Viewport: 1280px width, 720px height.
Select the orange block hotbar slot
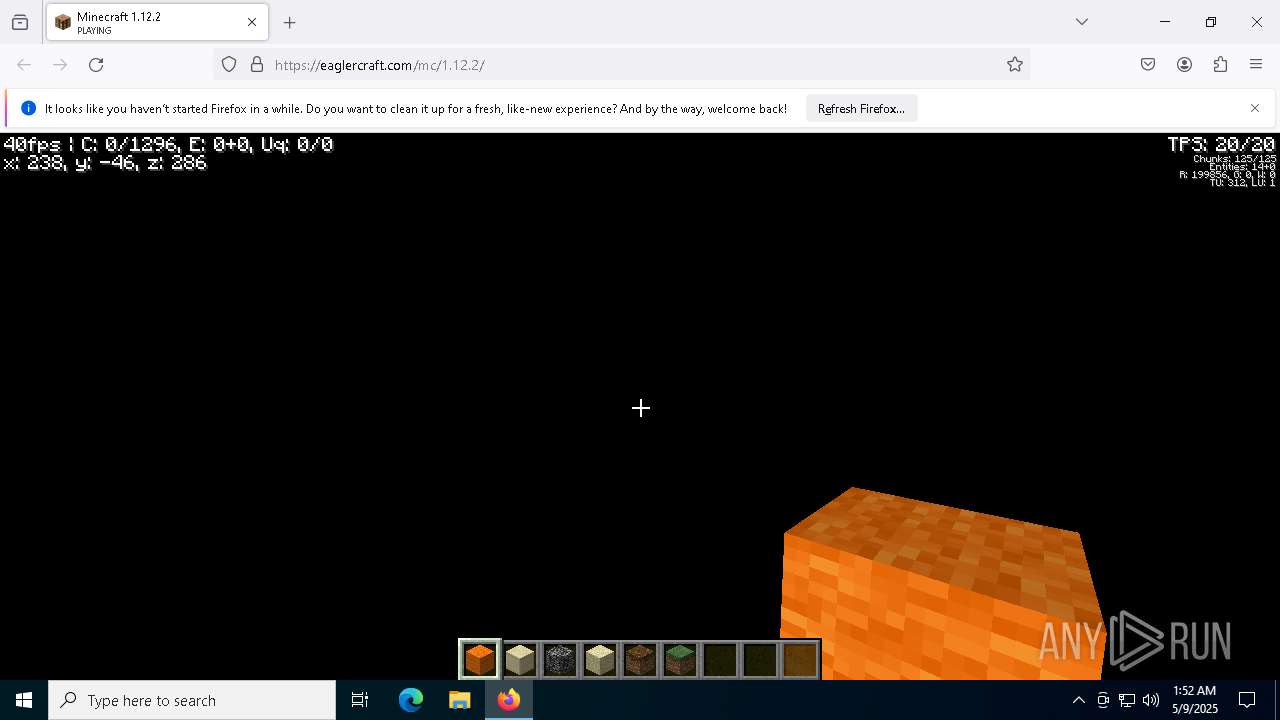pyautogui.click(x=480, y=660)
